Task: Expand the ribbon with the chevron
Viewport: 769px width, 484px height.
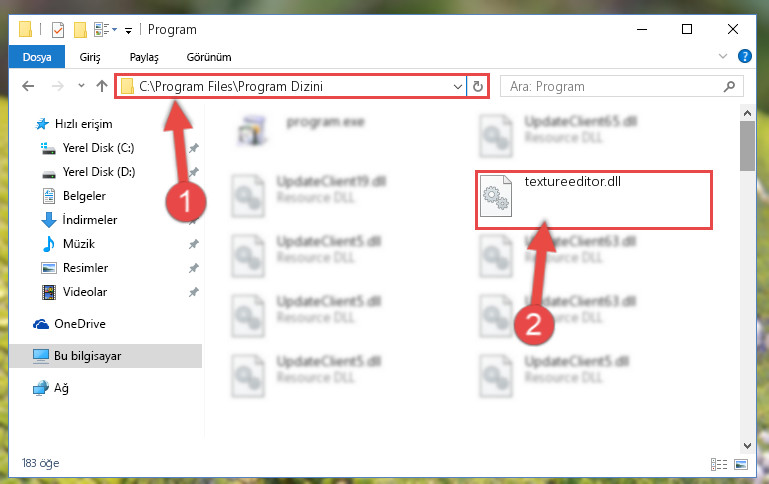Action: coord(722,56)
